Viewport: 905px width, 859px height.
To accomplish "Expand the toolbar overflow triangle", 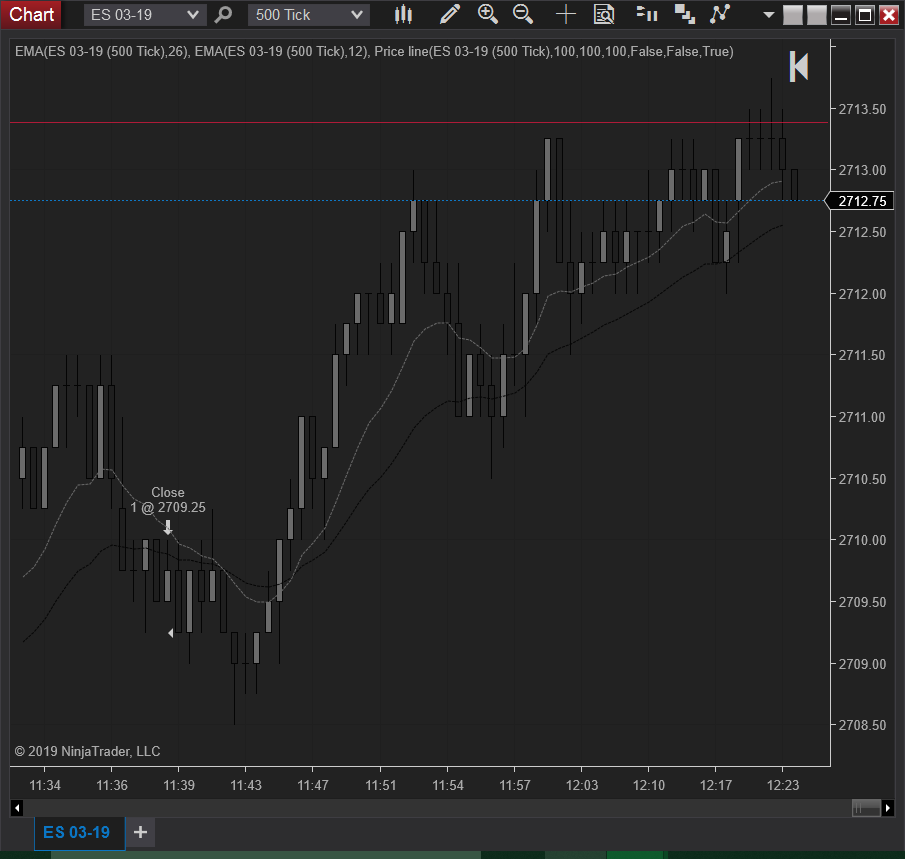I will point(768,15).
